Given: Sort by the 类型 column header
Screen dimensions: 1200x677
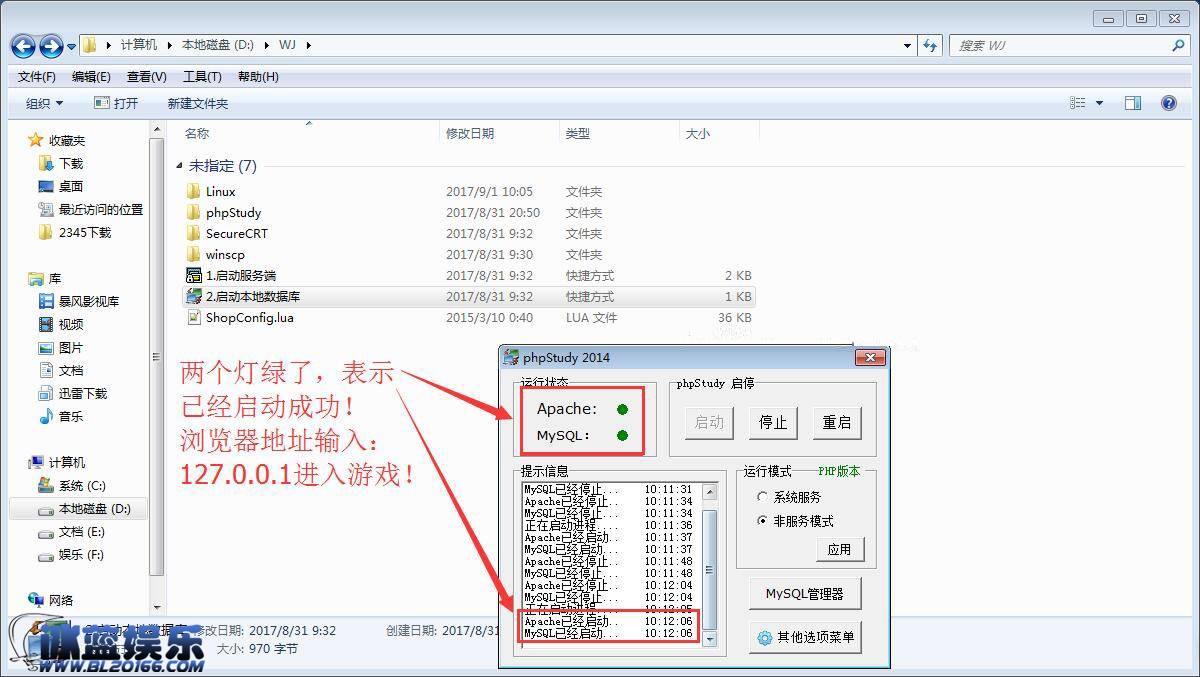Looking at the screenshot, I should pyautogui.click(x=578, y=133).
